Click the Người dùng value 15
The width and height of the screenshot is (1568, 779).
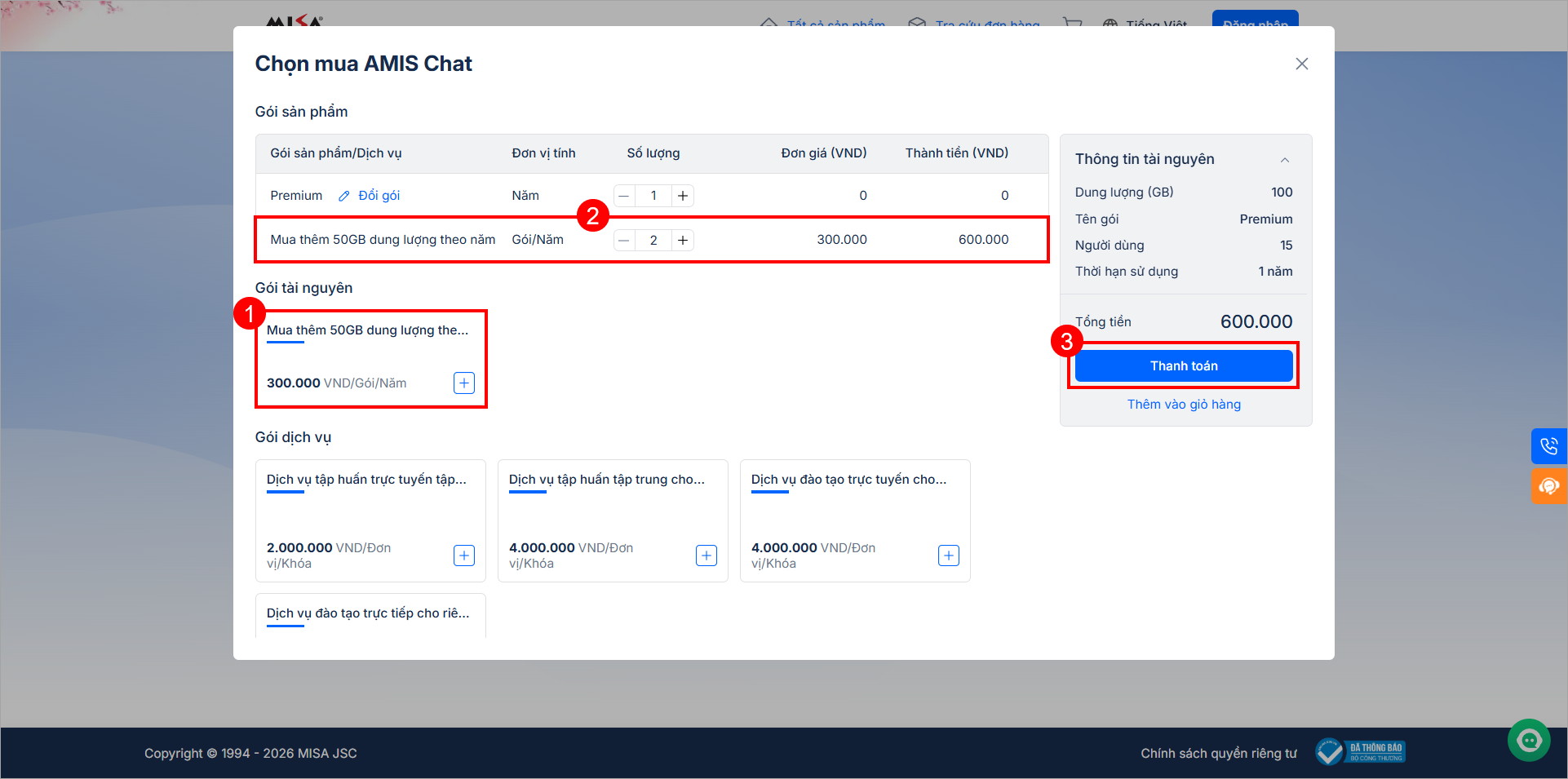(1287, 246)
